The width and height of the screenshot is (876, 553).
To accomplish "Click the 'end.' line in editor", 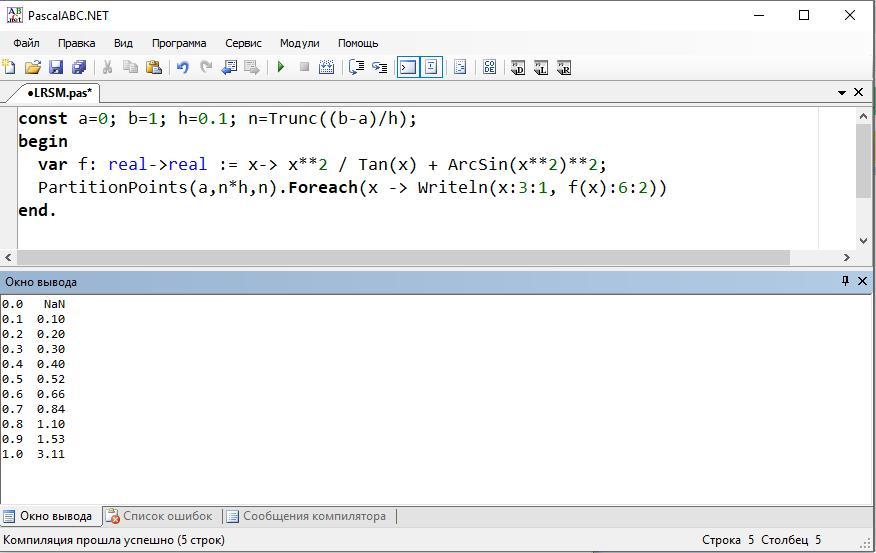I will tap(37, 211).
